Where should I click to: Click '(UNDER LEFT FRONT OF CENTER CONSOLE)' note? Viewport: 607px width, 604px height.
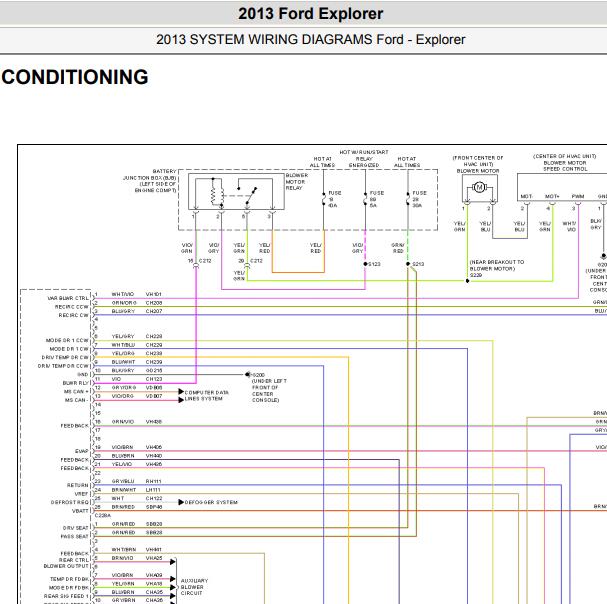click(x=269, y=390)
